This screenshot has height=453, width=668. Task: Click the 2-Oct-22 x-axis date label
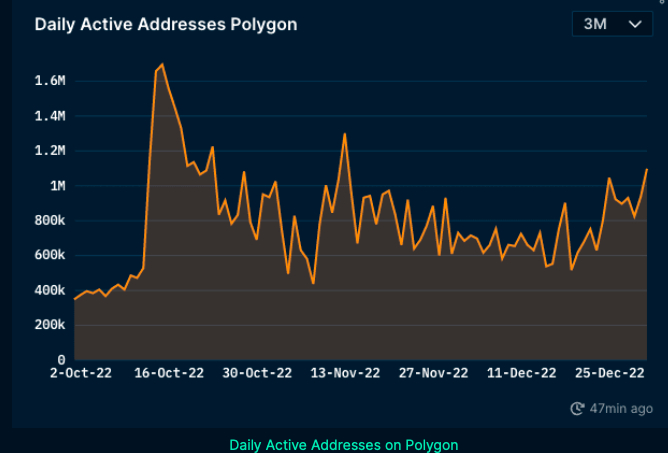(81, 373)
